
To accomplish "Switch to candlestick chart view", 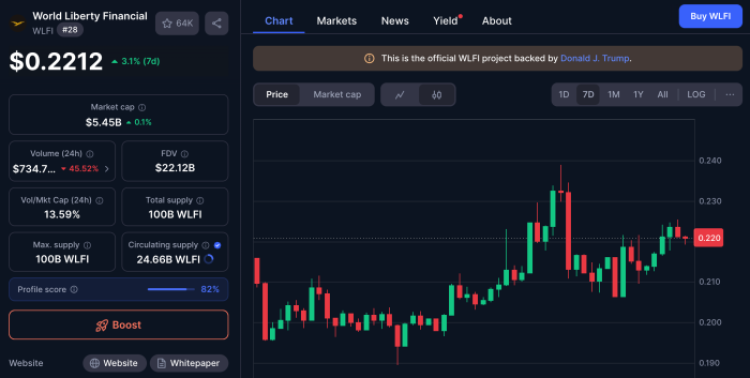I will pos(437,95).
